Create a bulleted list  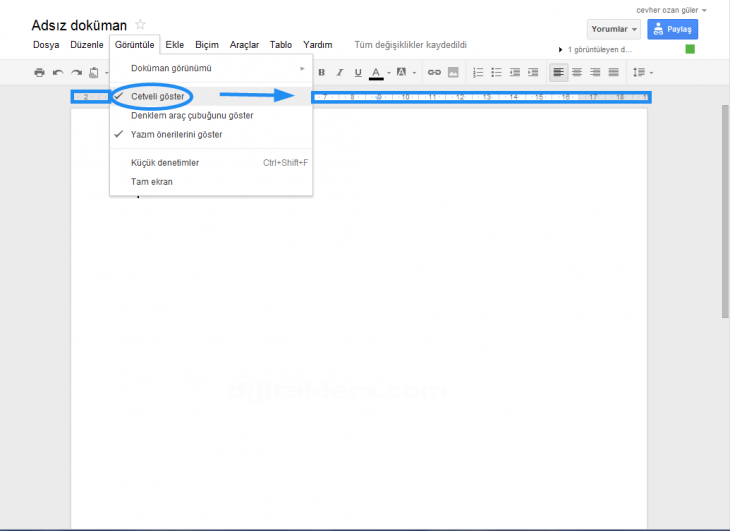[496, 73]
